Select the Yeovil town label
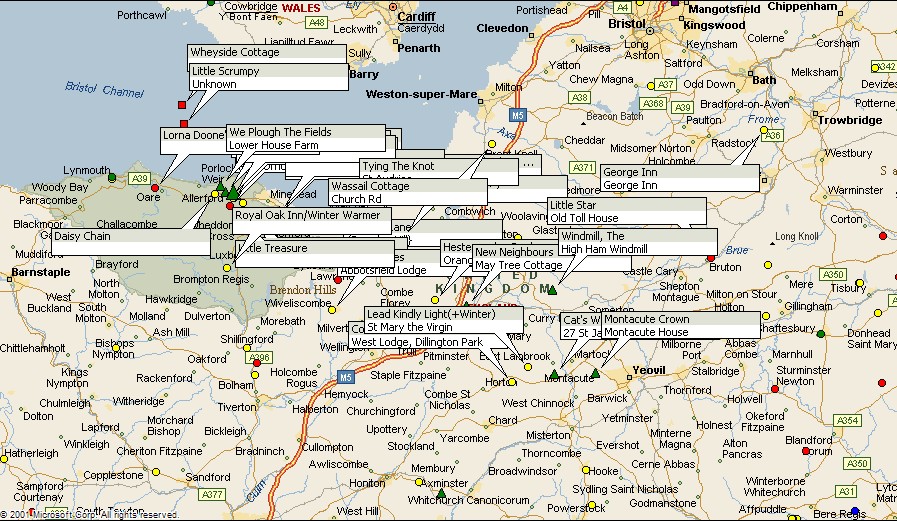Screen dimensions: 897x521 [x=649, y=370]
